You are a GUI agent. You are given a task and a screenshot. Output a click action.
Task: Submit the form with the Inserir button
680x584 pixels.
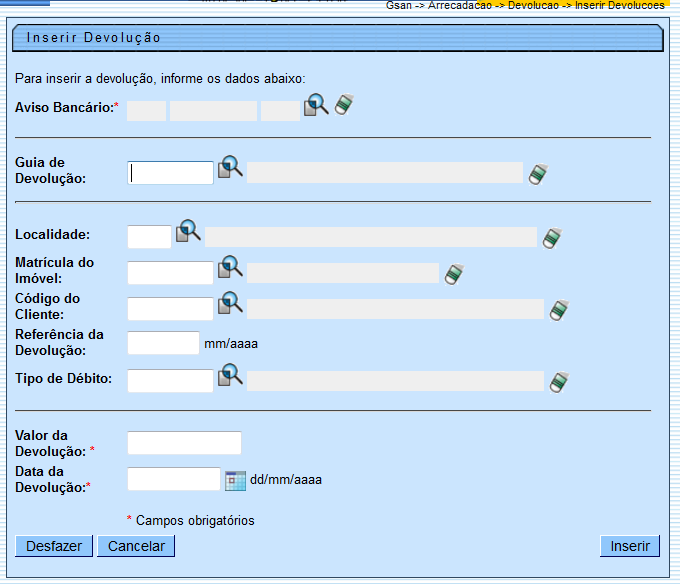click(x=630, y=546)
